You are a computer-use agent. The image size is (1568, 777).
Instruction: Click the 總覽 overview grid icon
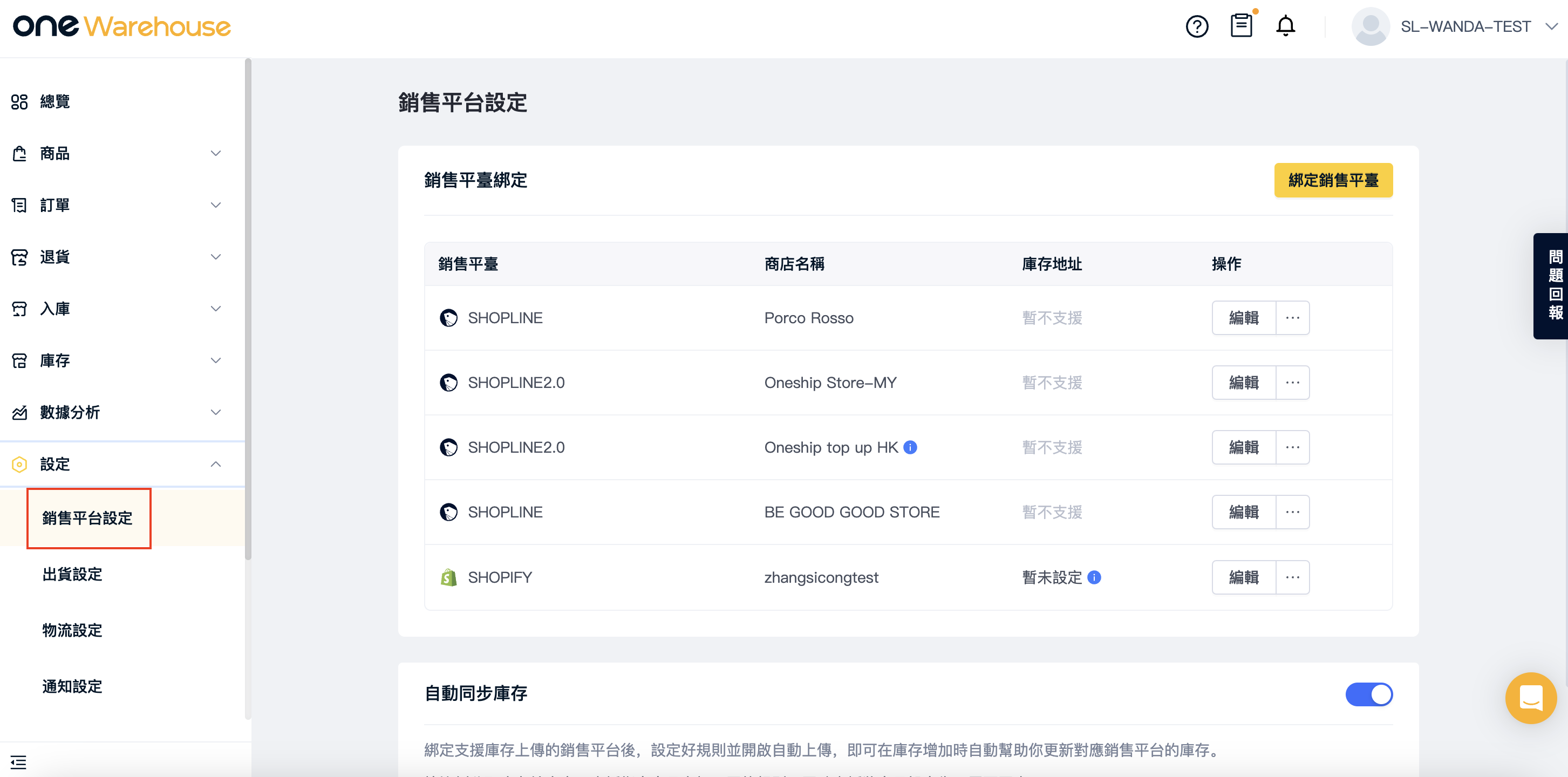pos(19,101)
